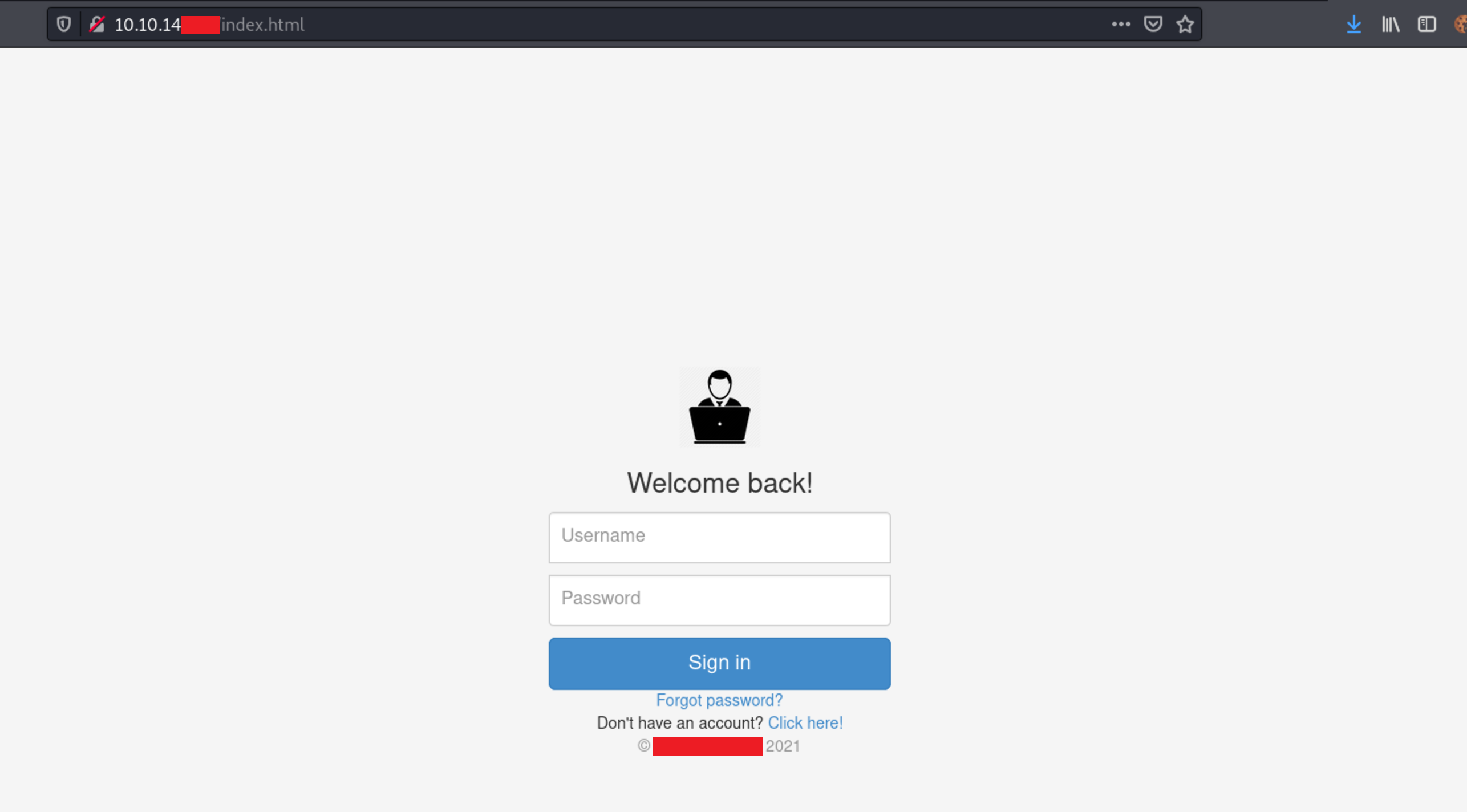This screenshot has width=1467, height=812.
Task: Save page to Pocket icon
Action: tap(1153, 24)
